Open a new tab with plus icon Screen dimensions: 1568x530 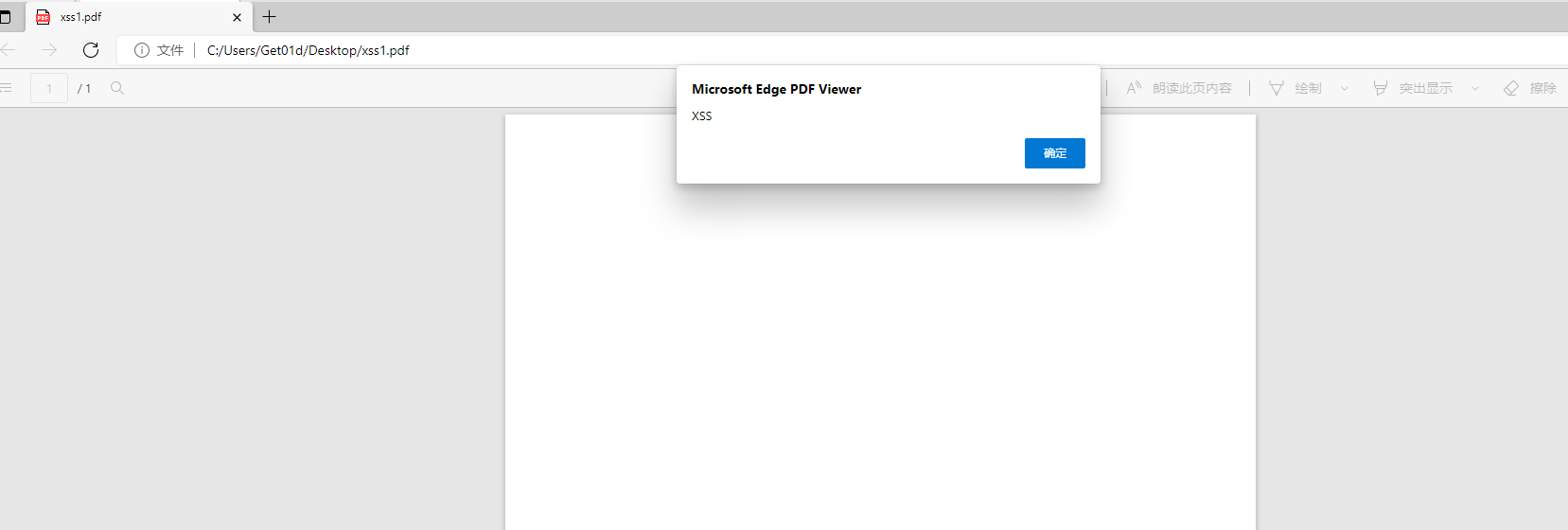click(270, 17)
